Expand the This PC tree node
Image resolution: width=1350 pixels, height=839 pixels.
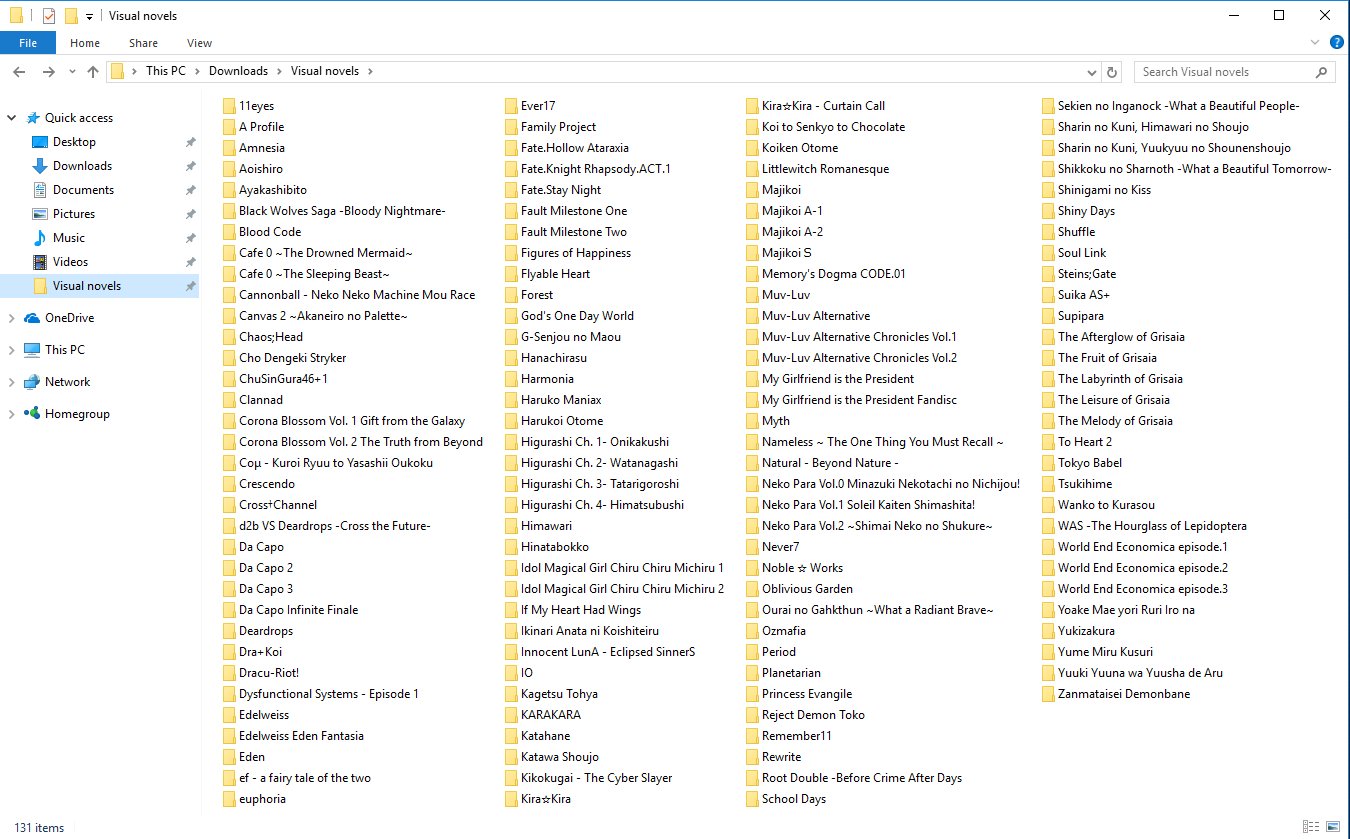(x=12, y=350)
